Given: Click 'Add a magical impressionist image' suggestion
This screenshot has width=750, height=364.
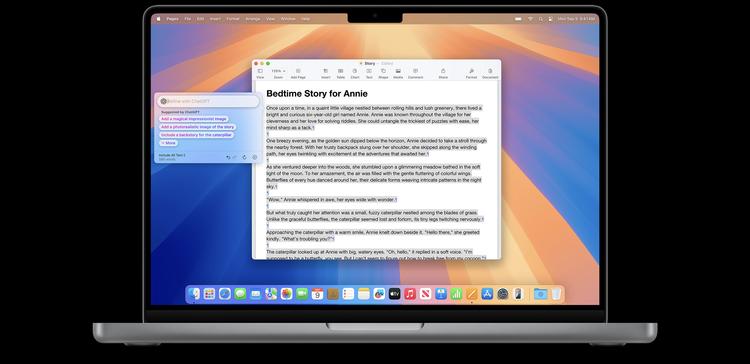Looking at the screenshot, I should click(194, 119).
